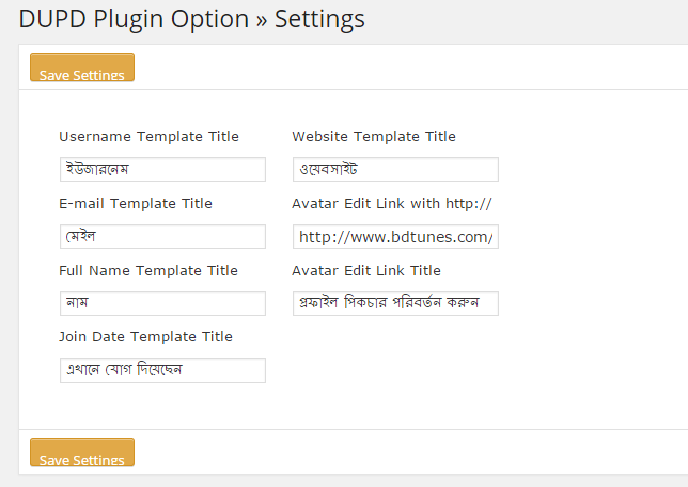Screen dimensions: 688x487
Task: Click the "E-mail Template Title" label
Action: 136,204
